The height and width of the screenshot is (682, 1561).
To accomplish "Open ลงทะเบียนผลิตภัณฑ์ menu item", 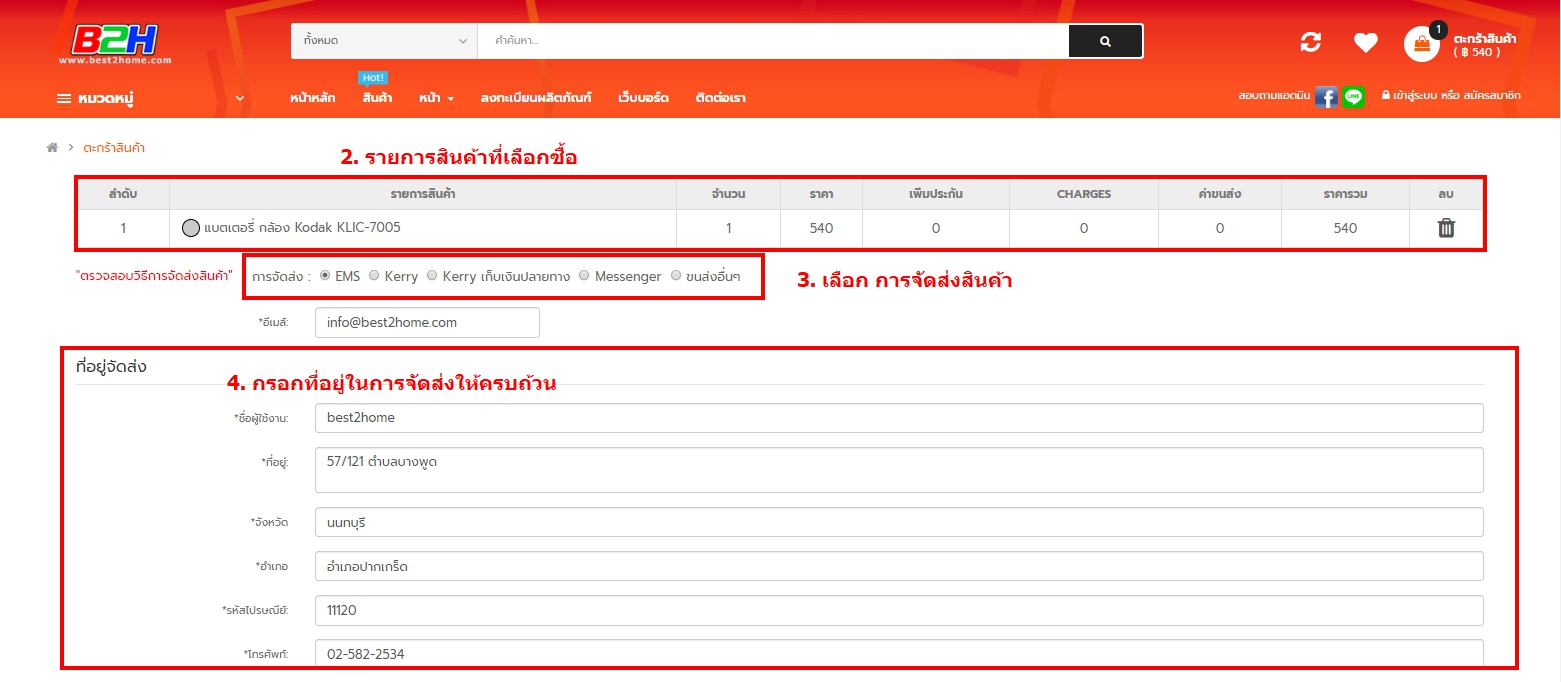I will click(x=536, y=98).
